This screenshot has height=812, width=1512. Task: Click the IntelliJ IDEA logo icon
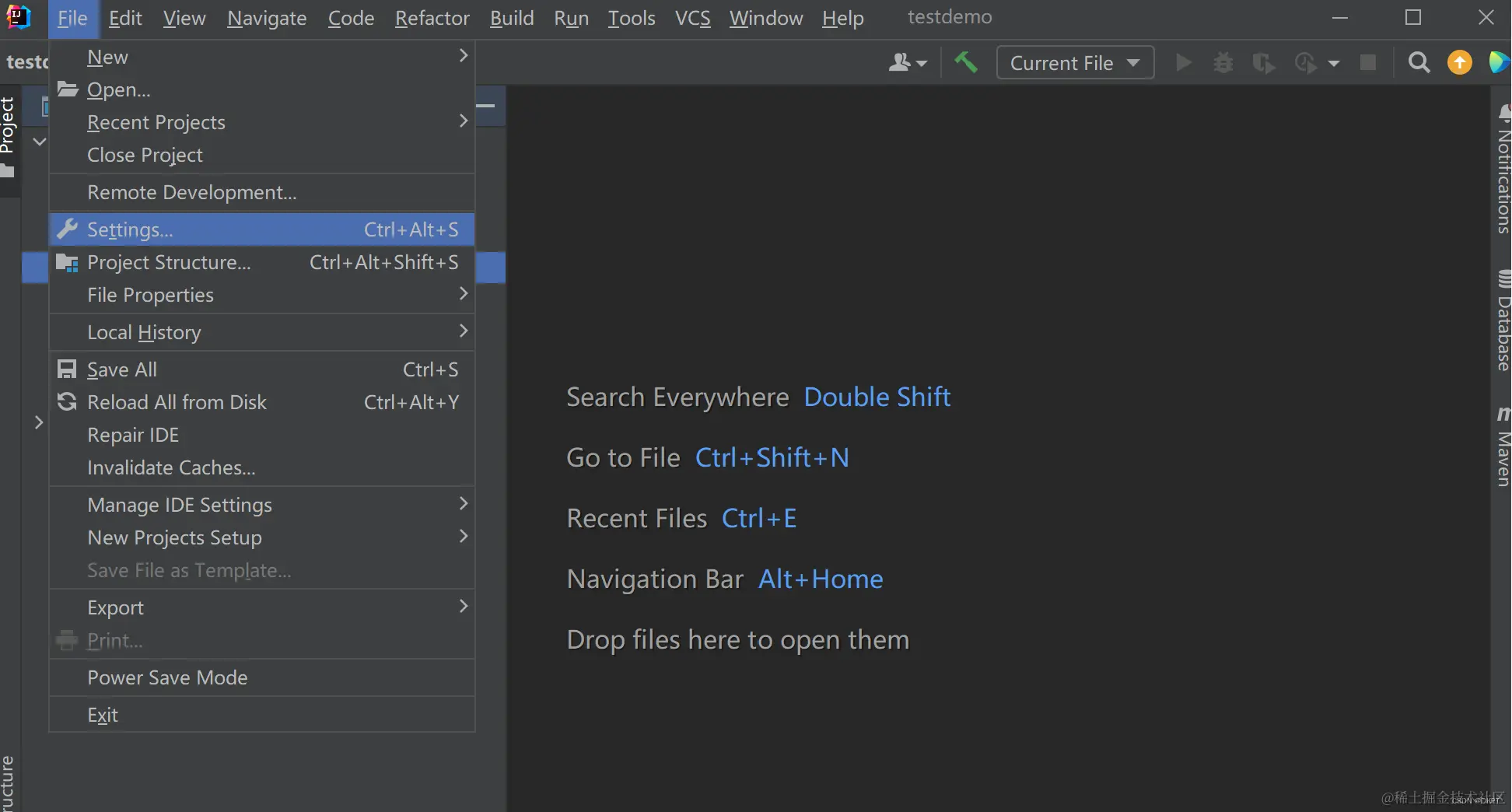point(17,16)
